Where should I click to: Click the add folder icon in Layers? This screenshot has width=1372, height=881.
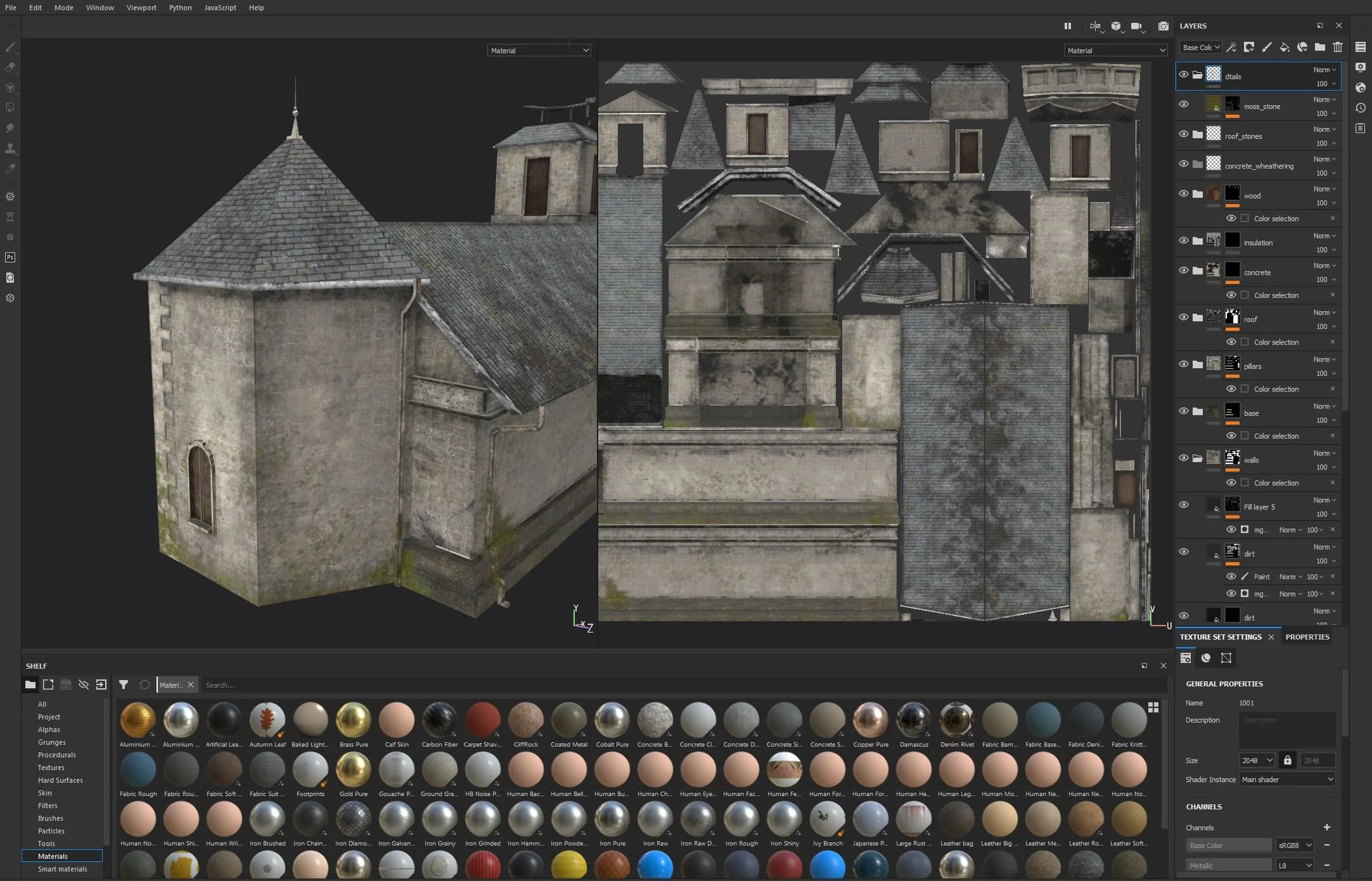1319,47
